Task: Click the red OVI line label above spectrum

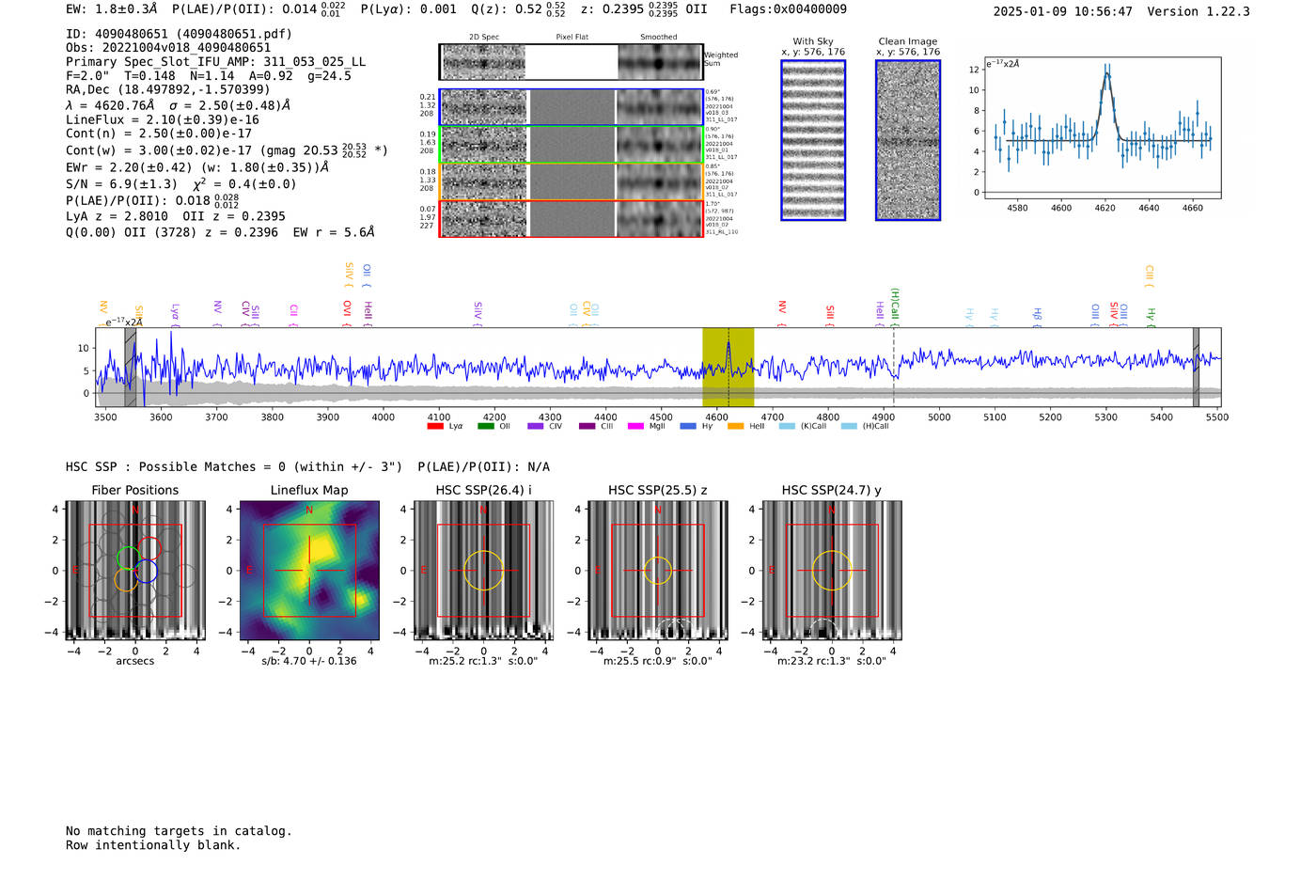Action: pyautogui.click(x=347, y=313)
